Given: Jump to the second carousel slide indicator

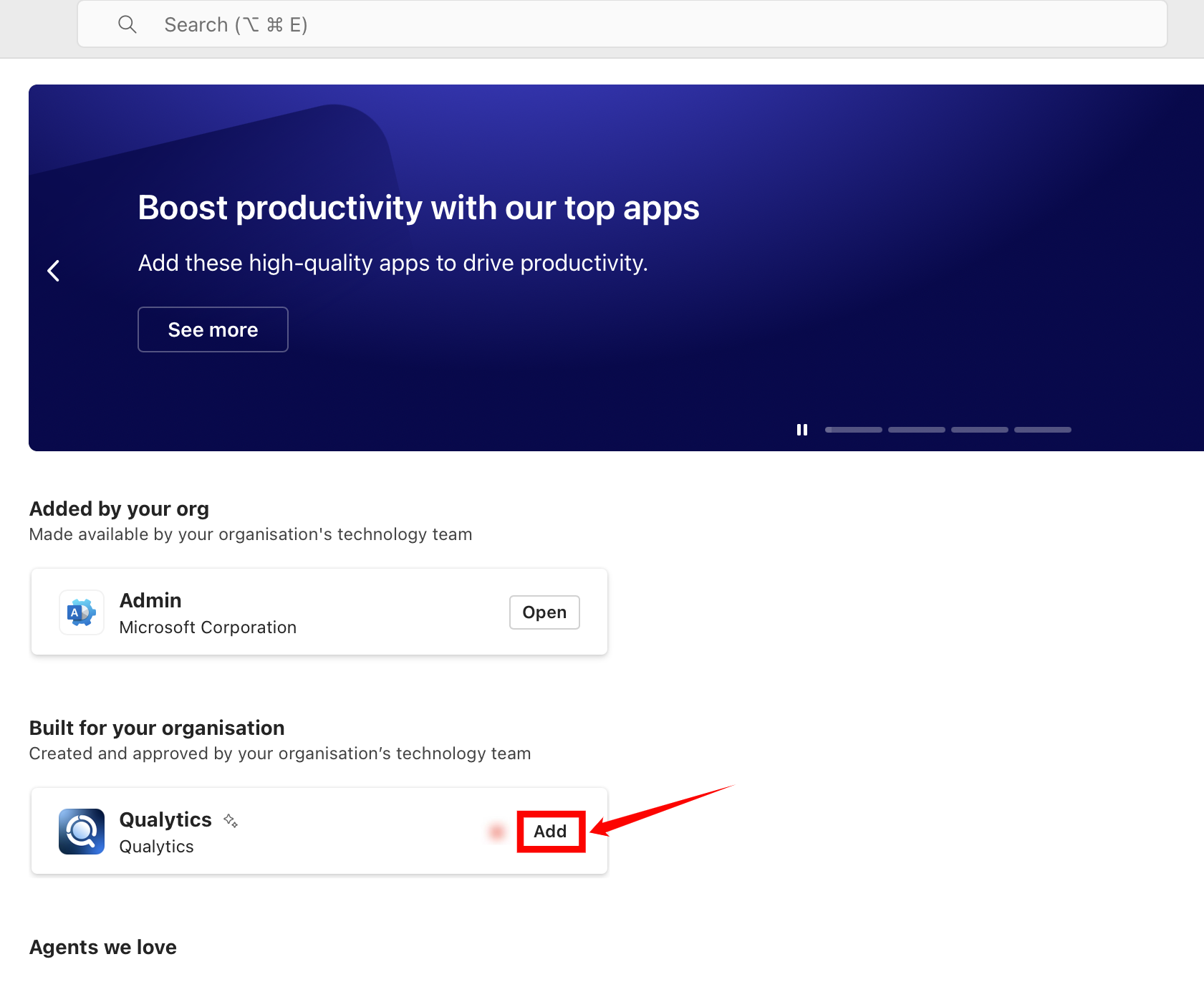Looking at the screenshot, I should point(916,430).
